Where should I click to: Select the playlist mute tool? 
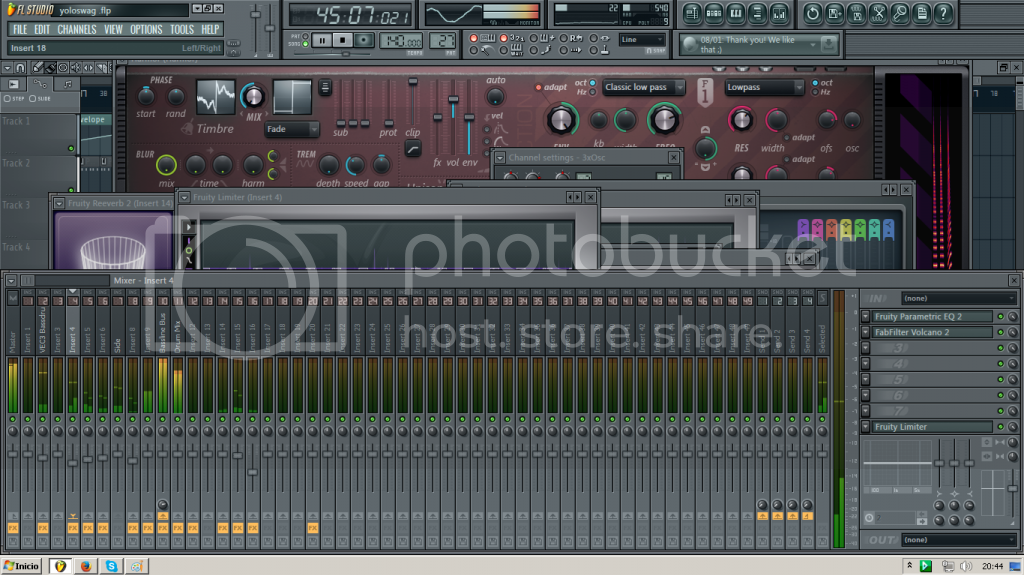pyautogui.click(x=76, y=67)
